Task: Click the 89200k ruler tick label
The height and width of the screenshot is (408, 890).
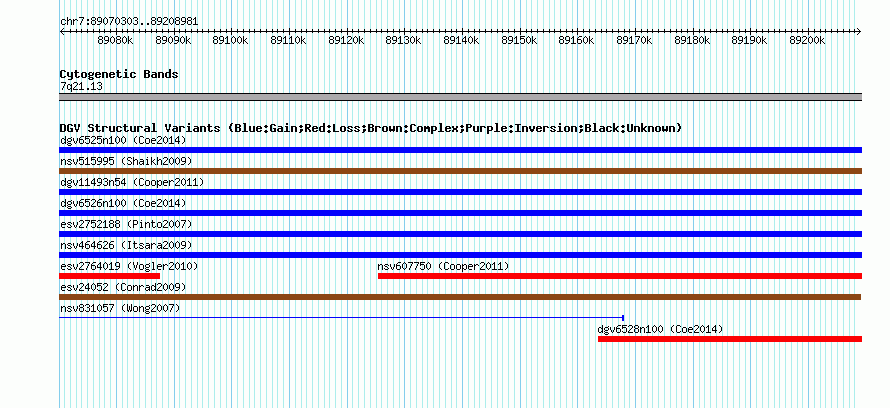Action: [x=808, y=40]
